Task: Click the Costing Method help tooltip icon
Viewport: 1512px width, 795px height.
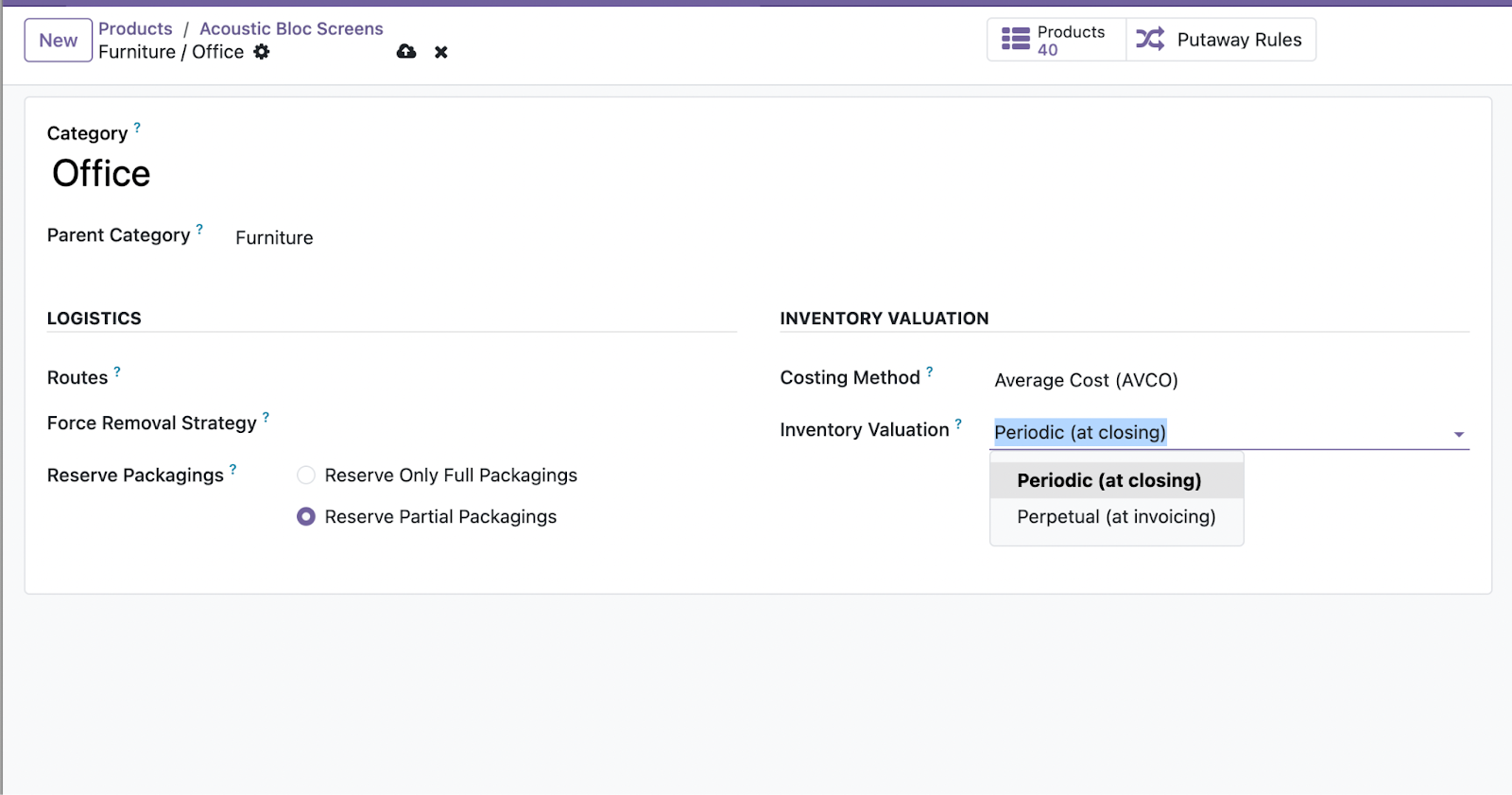Action: pyautogui.click(x=930, y=372)
